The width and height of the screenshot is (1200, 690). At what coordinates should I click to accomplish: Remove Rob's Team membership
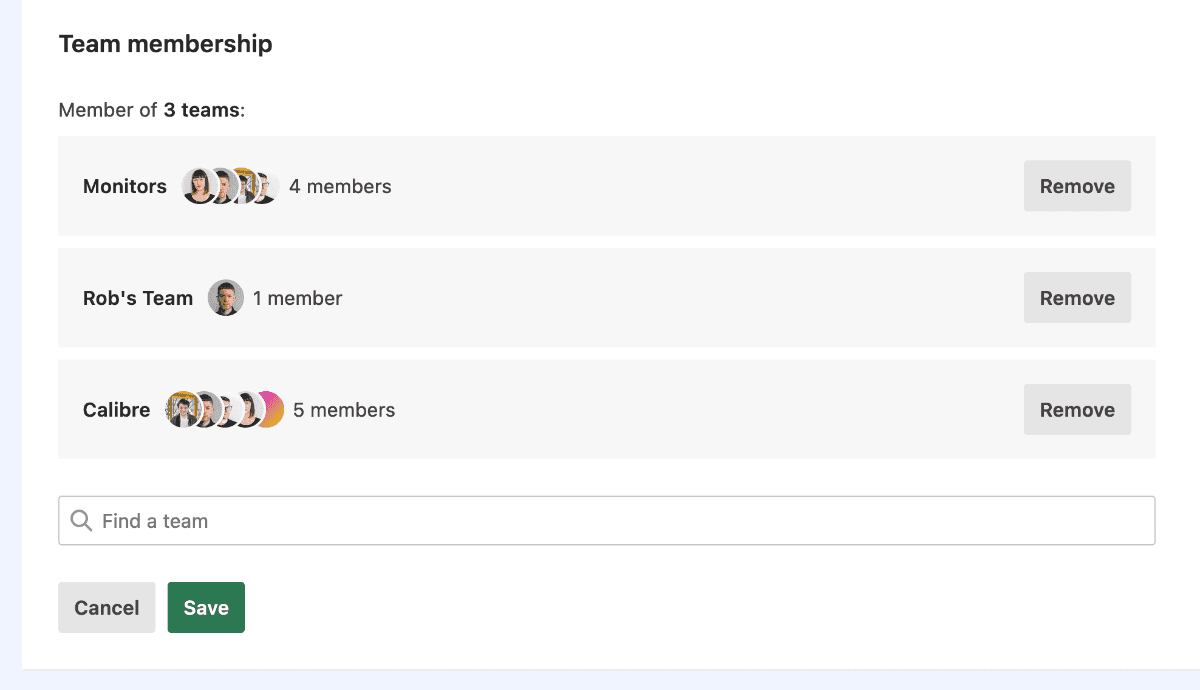(x=1077, y=297)
